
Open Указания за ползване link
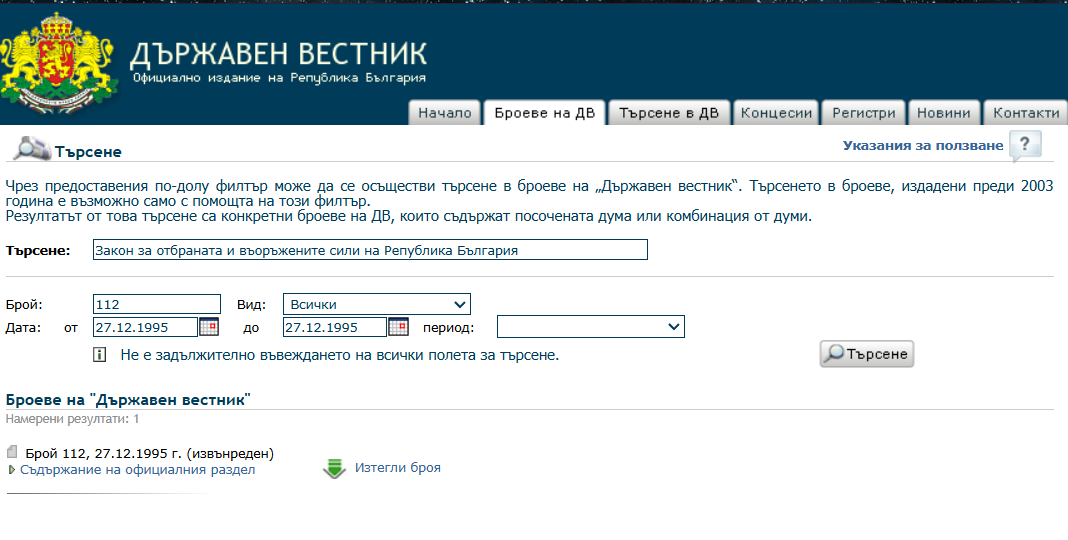click(923, 146)
